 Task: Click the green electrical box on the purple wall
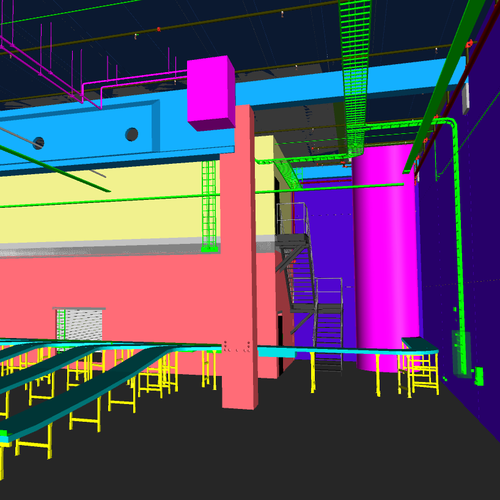[x=479, y=376]
